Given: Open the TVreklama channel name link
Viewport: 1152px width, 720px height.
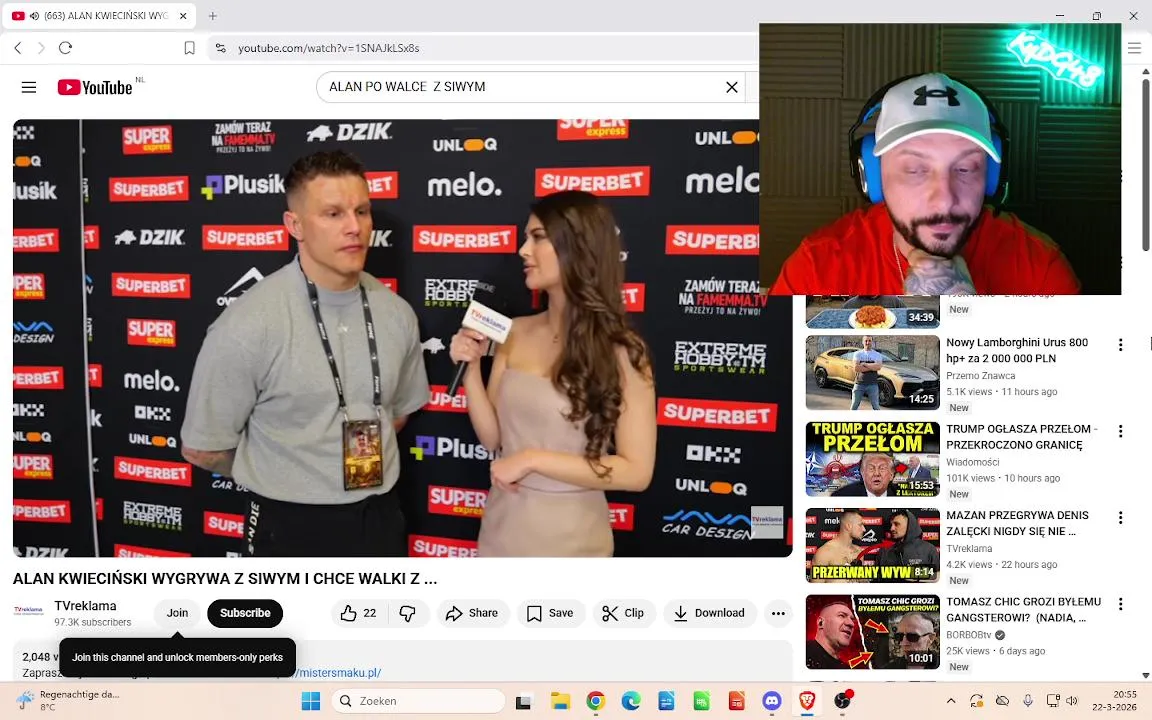Looking at the screenshot, I should point(85,605).
